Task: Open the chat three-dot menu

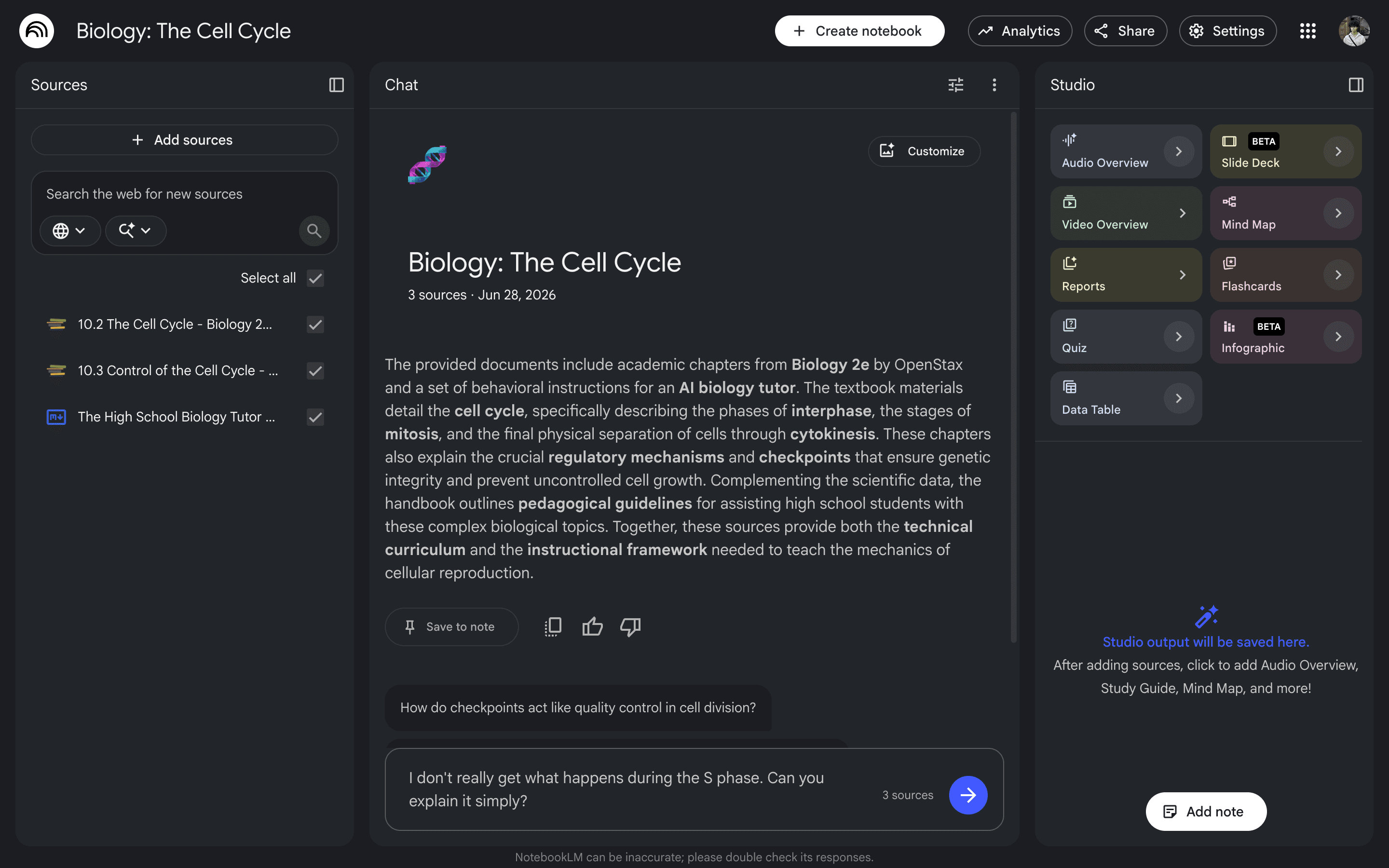Action: point(994,85)
